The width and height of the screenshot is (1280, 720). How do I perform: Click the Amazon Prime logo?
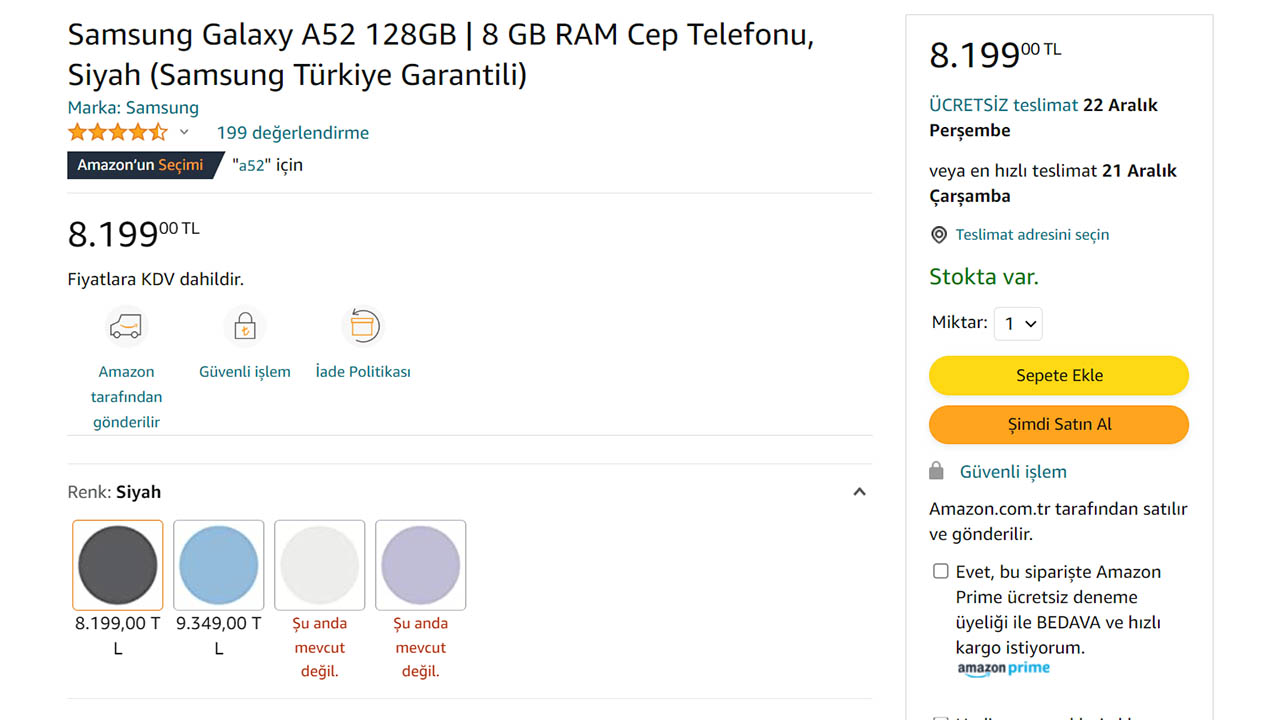(1003, 669)
